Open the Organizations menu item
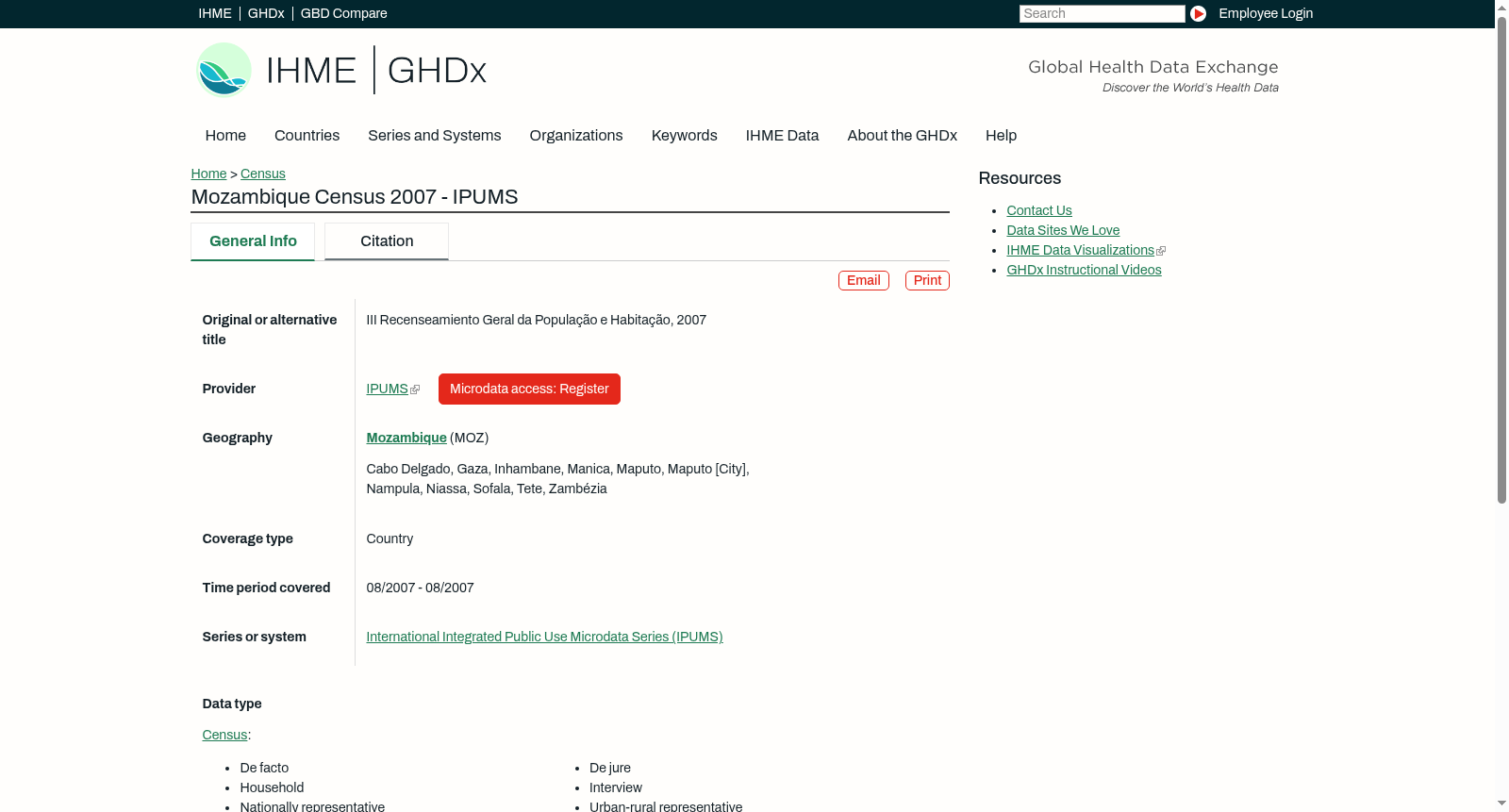 coord(576,136)
